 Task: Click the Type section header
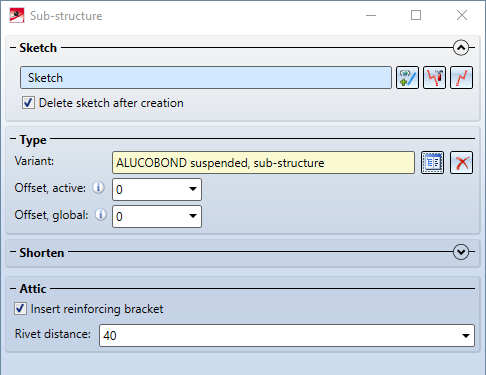pyautogui.click(x=33, y=140)
